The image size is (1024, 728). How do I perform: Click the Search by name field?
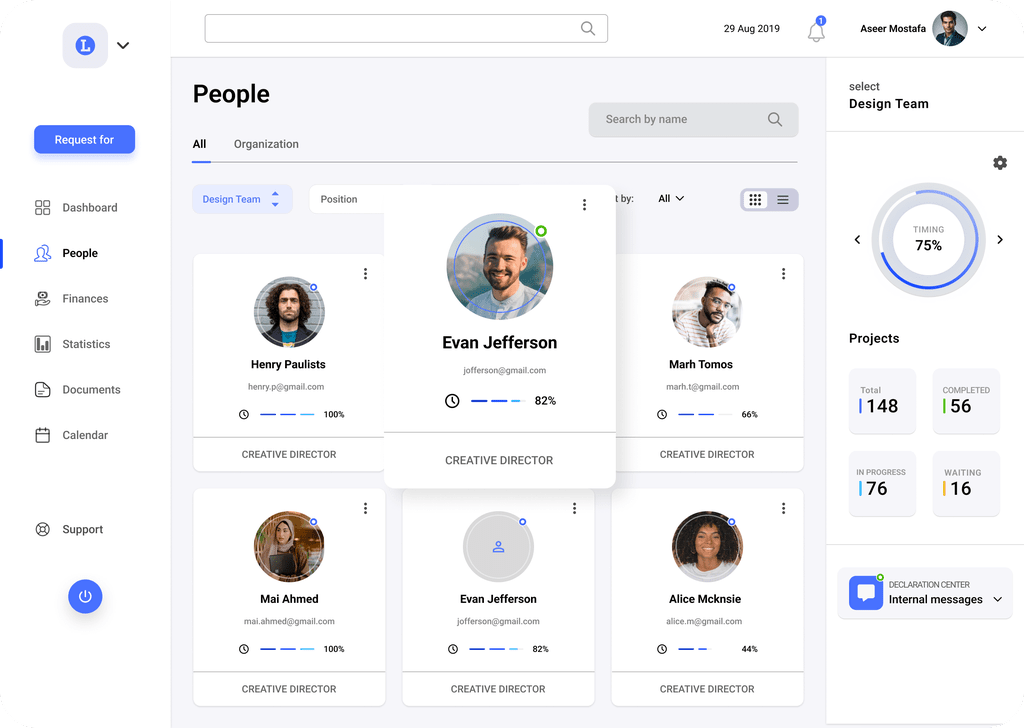[x=693, y=119]
